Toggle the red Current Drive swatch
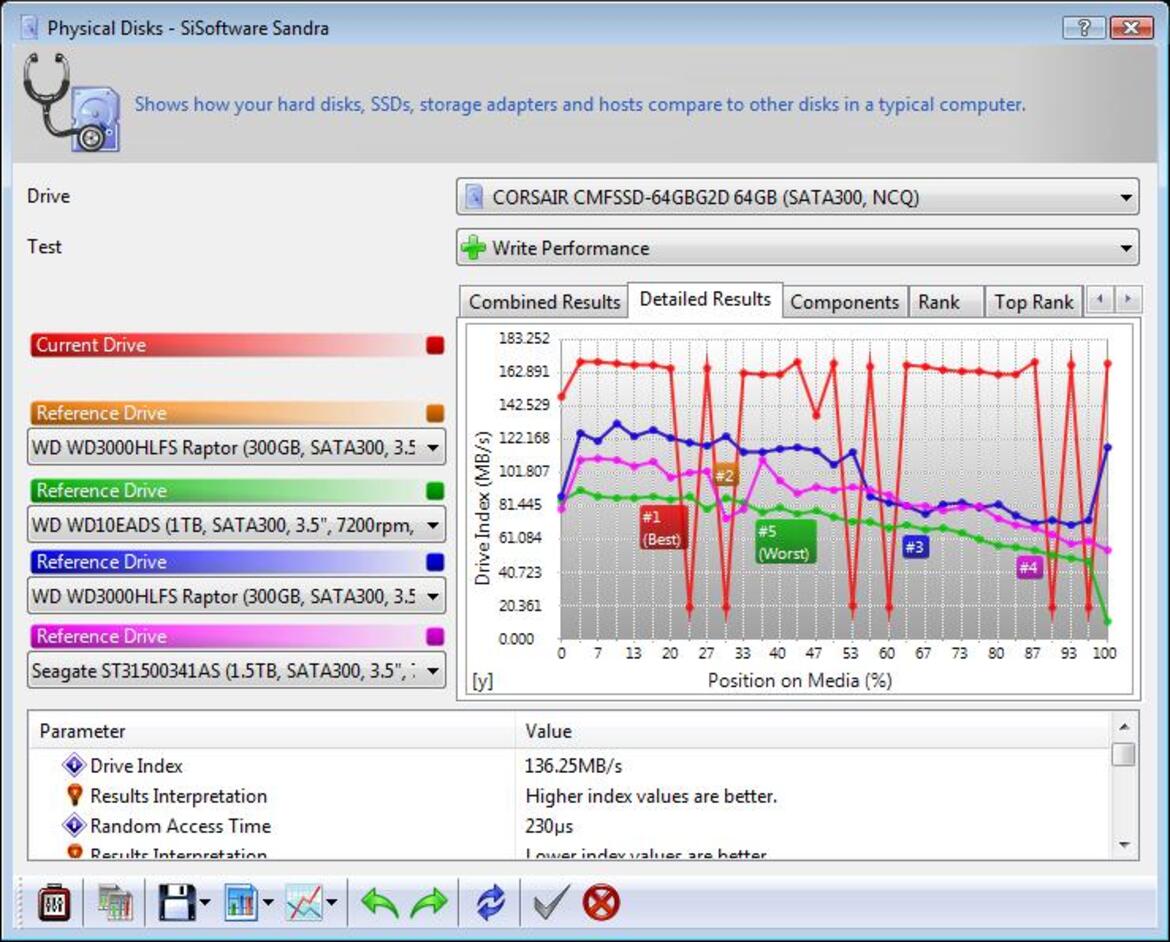The width and height of the screenshot is (1170, 942). pyautogui.click(x=435, y=345)
